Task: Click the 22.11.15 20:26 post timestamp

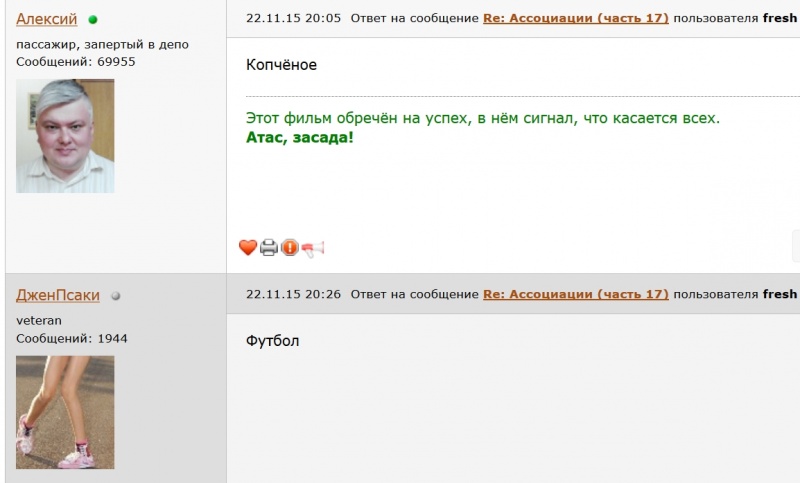Action: 293,294
